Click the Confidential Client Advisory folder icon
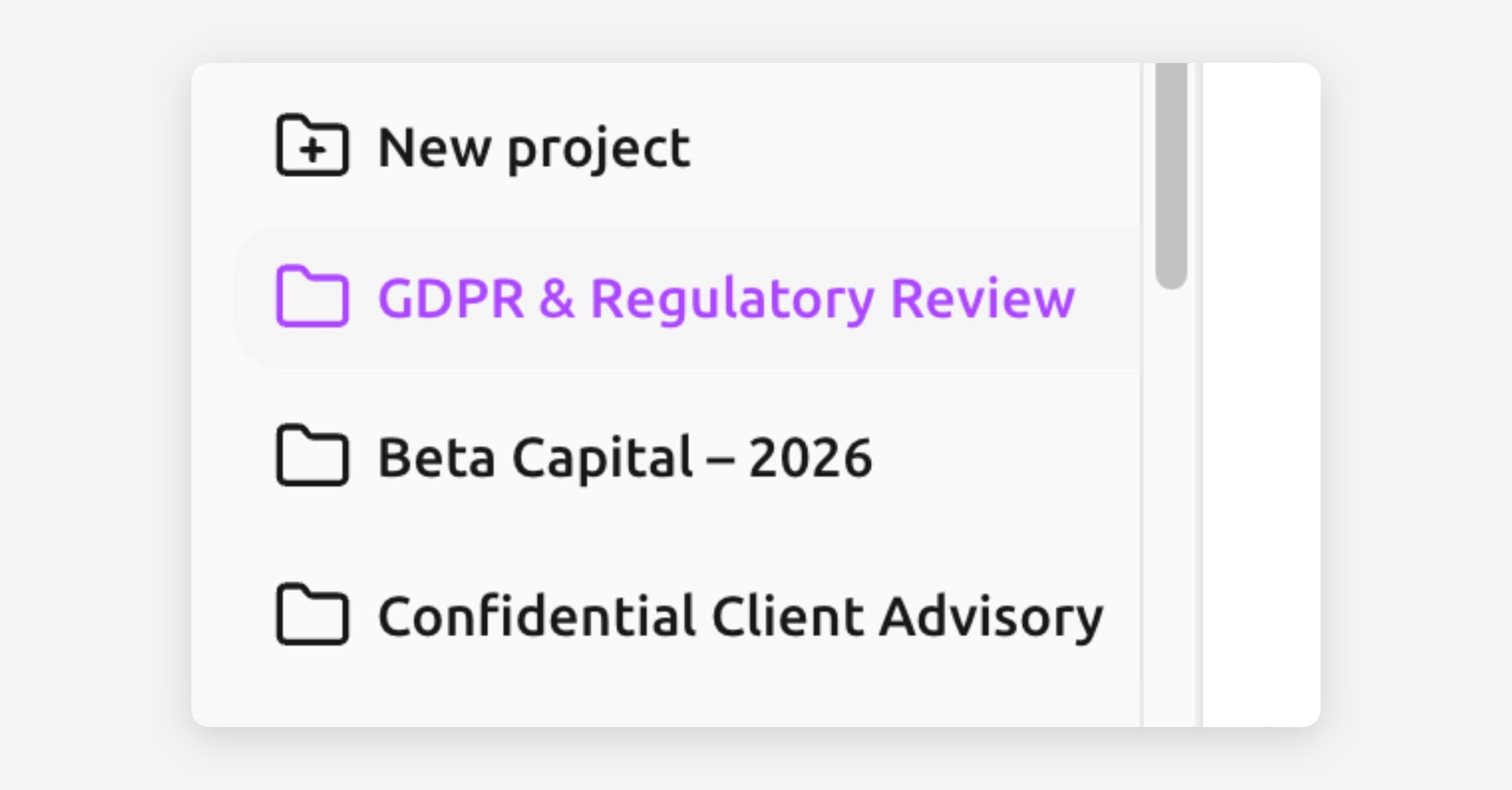 point(312,614)
